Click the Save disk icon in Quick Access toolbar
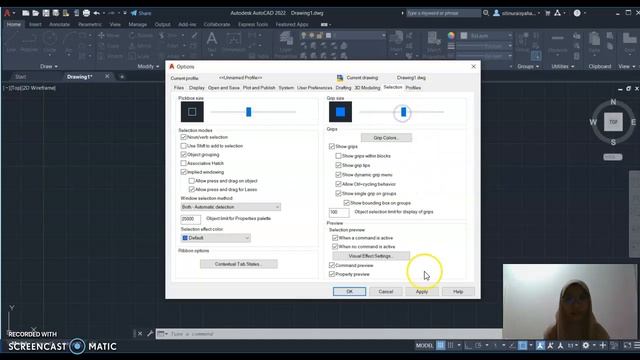This screenshot has width=640, height=360. (46, 13)
